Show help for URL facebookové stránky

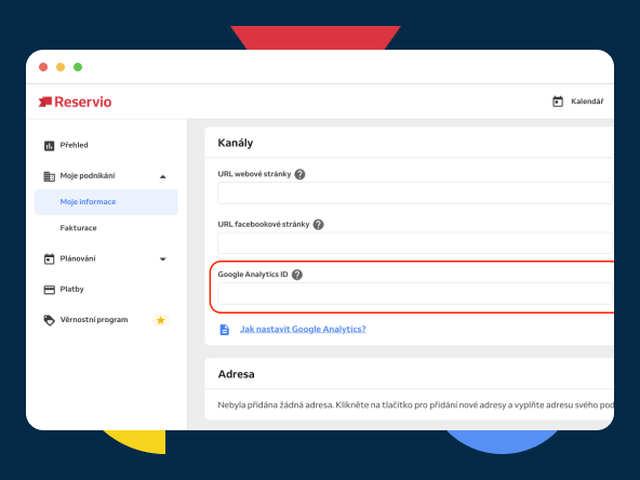pos(318,224)
